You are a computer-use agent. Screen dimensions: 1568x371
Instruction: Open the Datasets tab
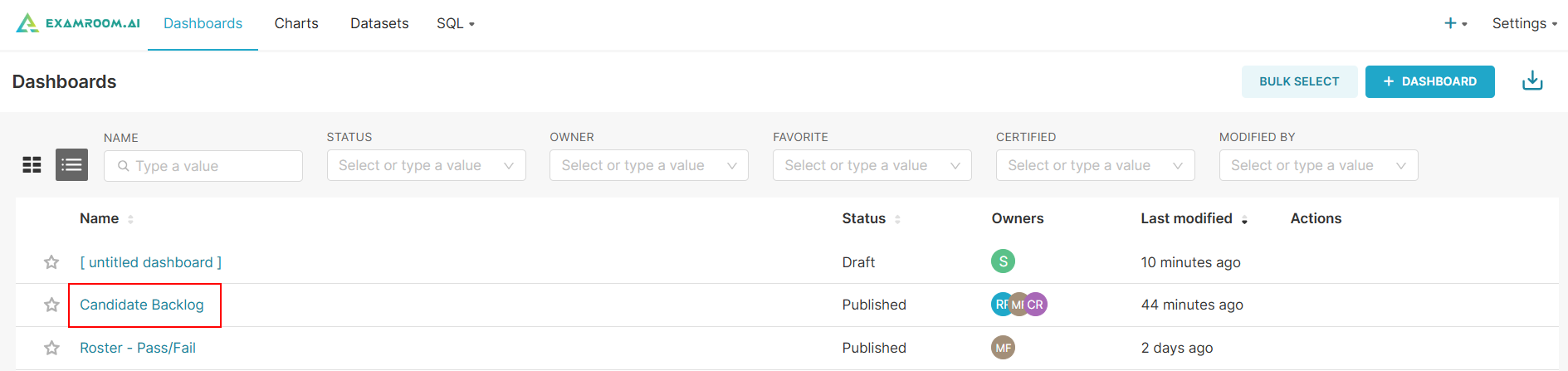(379, 23)
